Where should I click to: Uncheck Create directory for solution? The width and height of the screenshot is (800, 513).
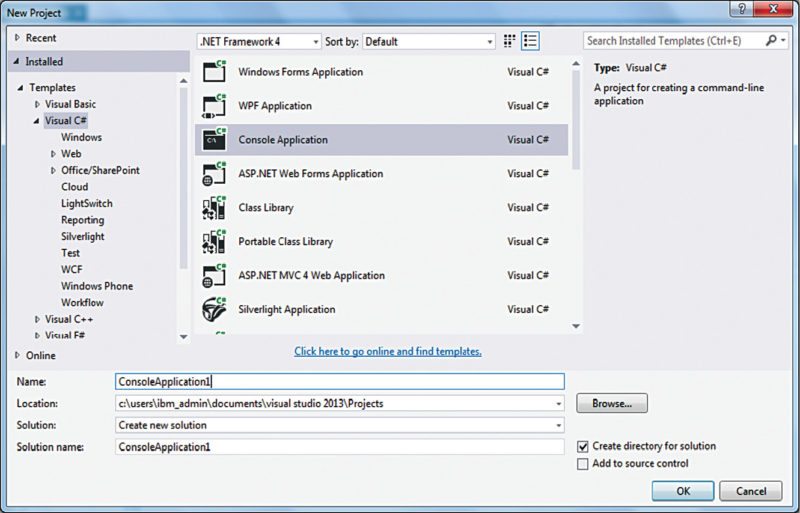583,446
